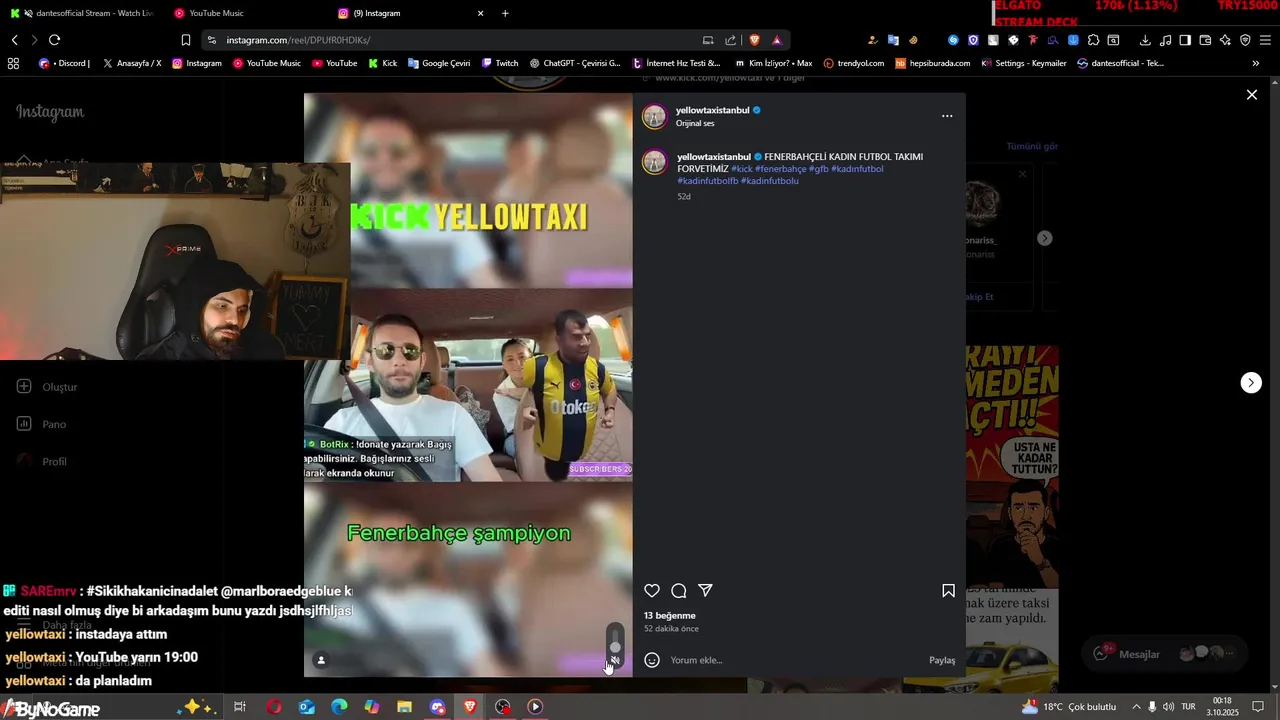Open Profil in the Instagram sidebar

click(42, 462)
